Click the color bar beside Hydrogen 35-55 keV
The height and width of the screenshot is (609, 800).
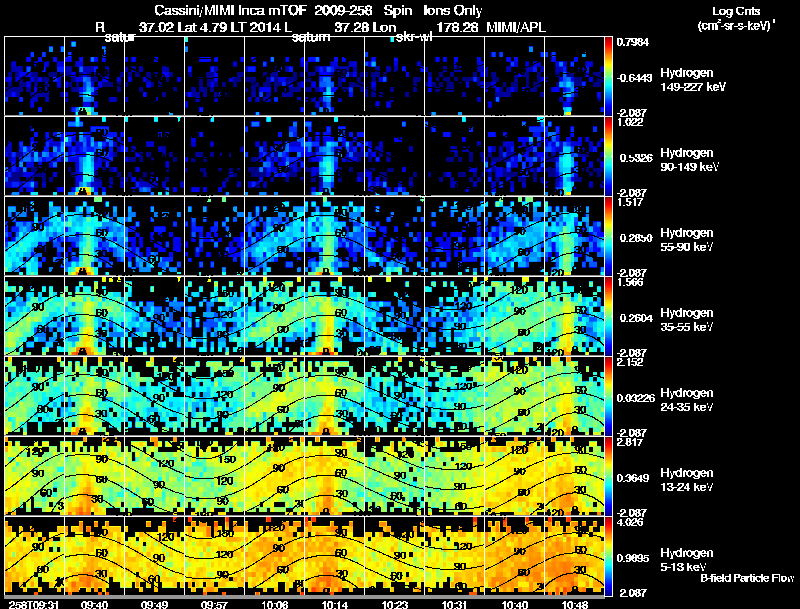pyautogui.click(x=608, y=316)
